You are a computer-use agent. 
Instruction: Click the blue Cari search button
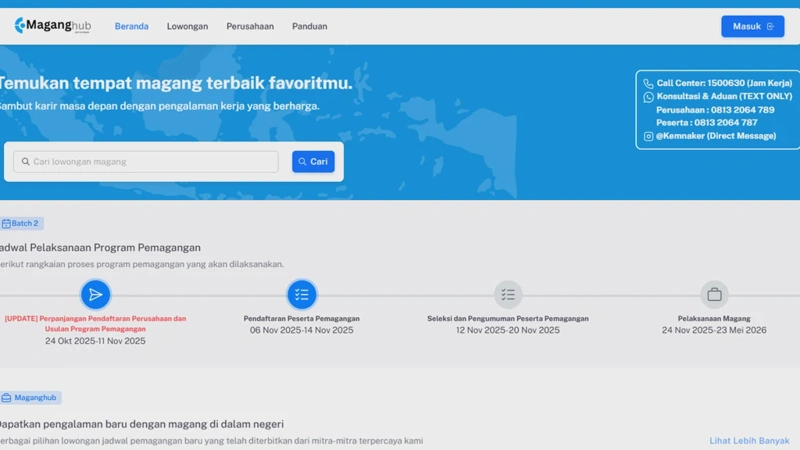[313, 162]
